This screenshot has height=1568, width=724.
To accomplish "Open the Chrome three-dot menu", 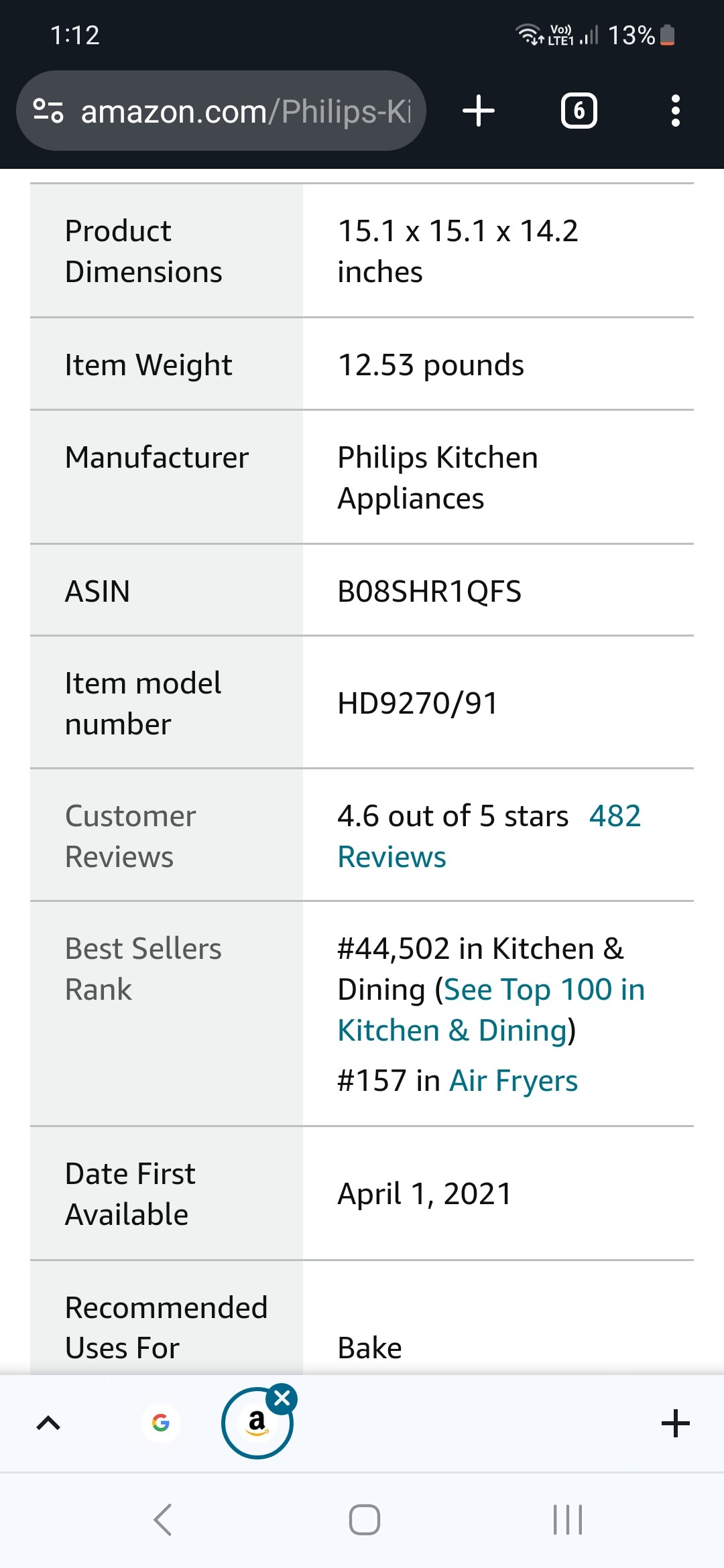I will click(675, 111).
